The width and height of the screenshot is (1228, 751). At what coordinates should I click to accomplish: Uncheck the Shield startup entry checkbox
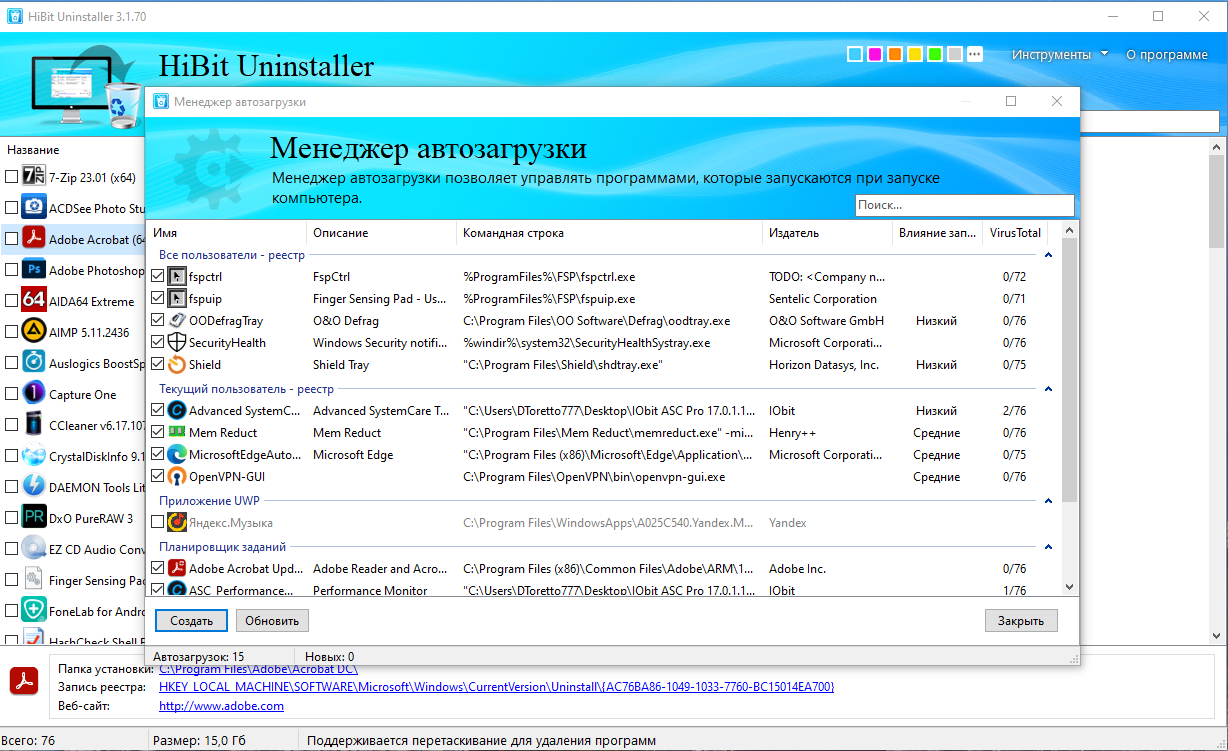coord(157,365)
